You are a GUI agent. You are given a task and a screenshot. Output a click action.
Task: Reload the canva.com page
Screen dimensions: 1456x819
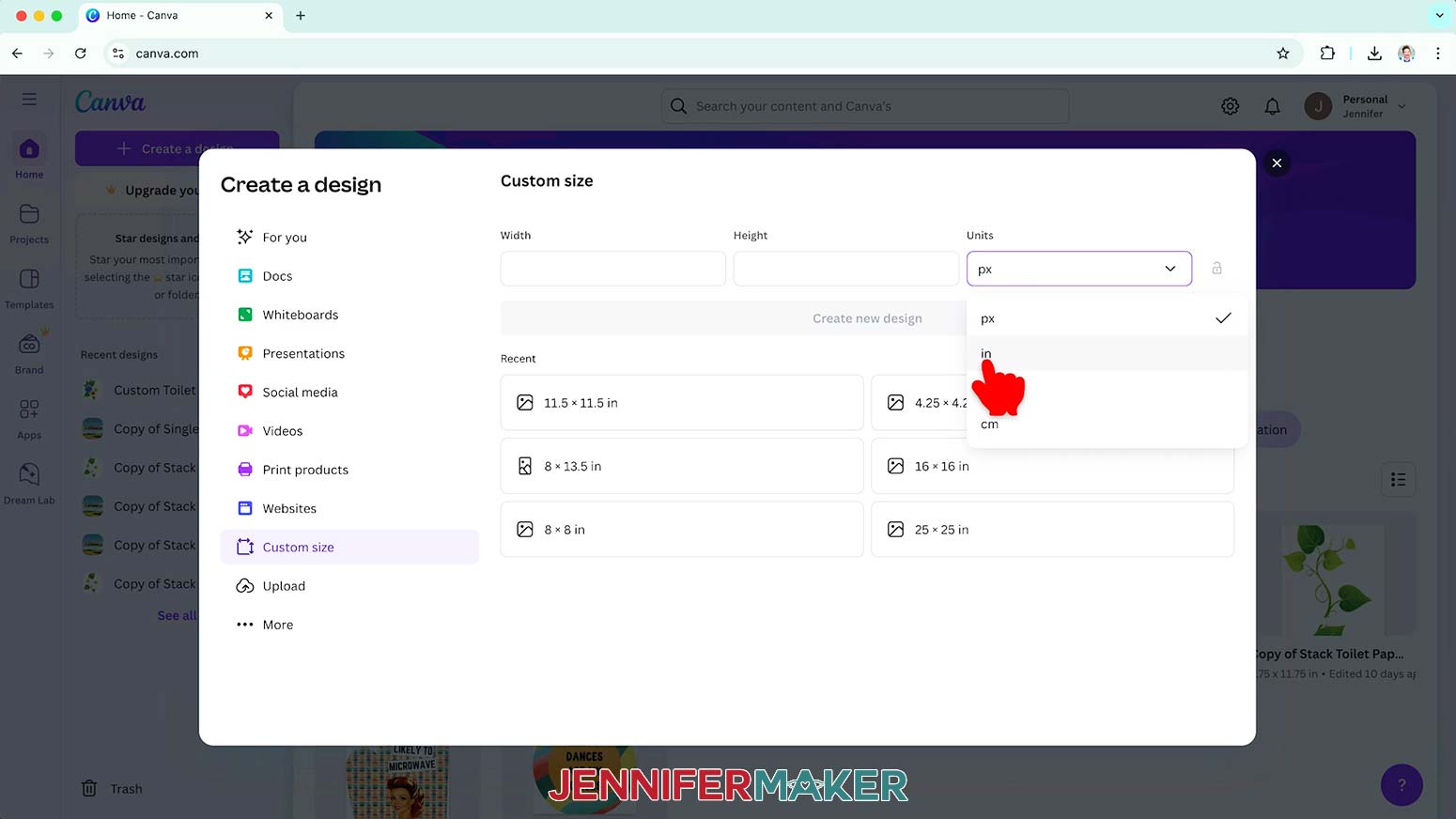pyautogui.click(x=81, y=54)
